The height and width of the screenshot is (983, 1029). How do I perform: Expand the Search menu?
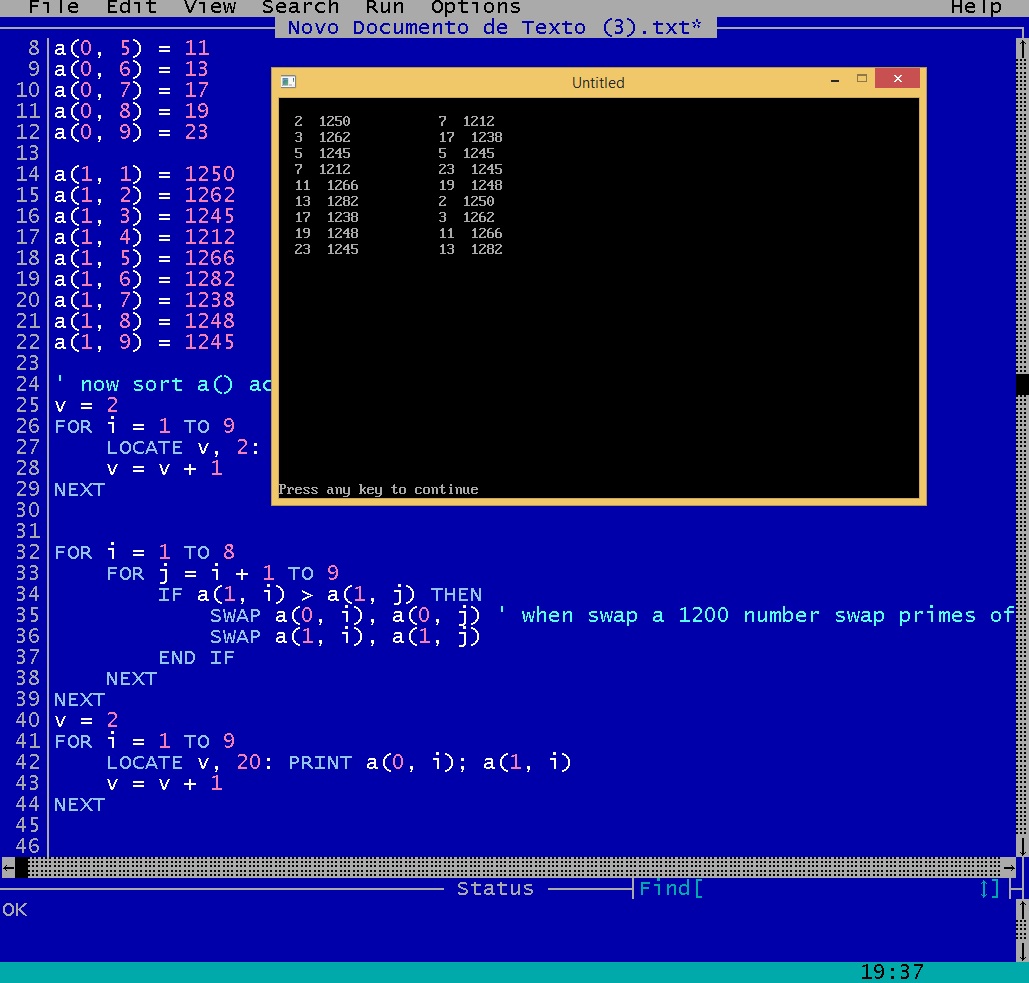(300, 8)
